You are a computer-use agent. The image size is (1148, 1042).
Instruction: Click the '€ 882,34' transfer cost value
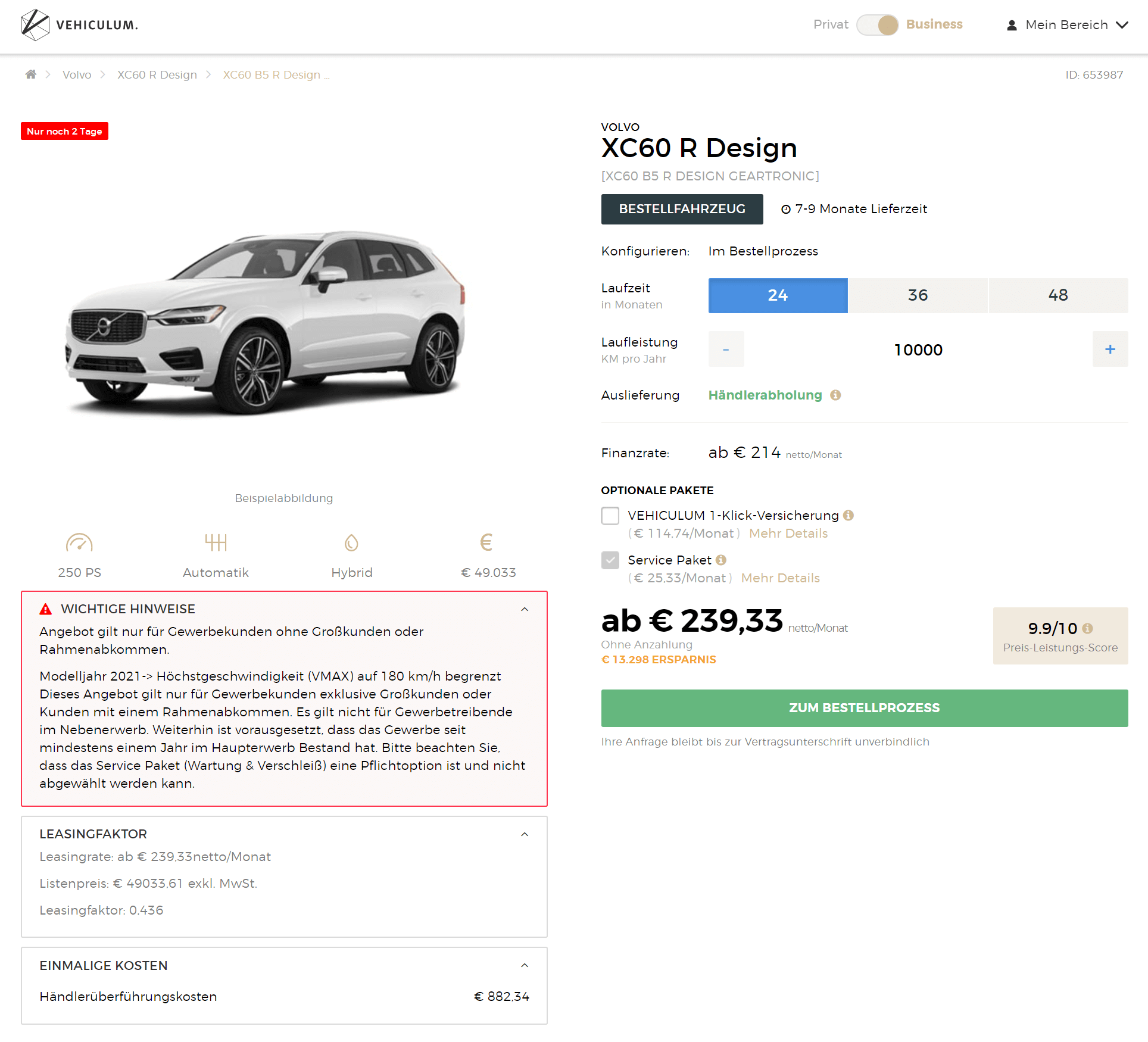click(x=501, y=996)
